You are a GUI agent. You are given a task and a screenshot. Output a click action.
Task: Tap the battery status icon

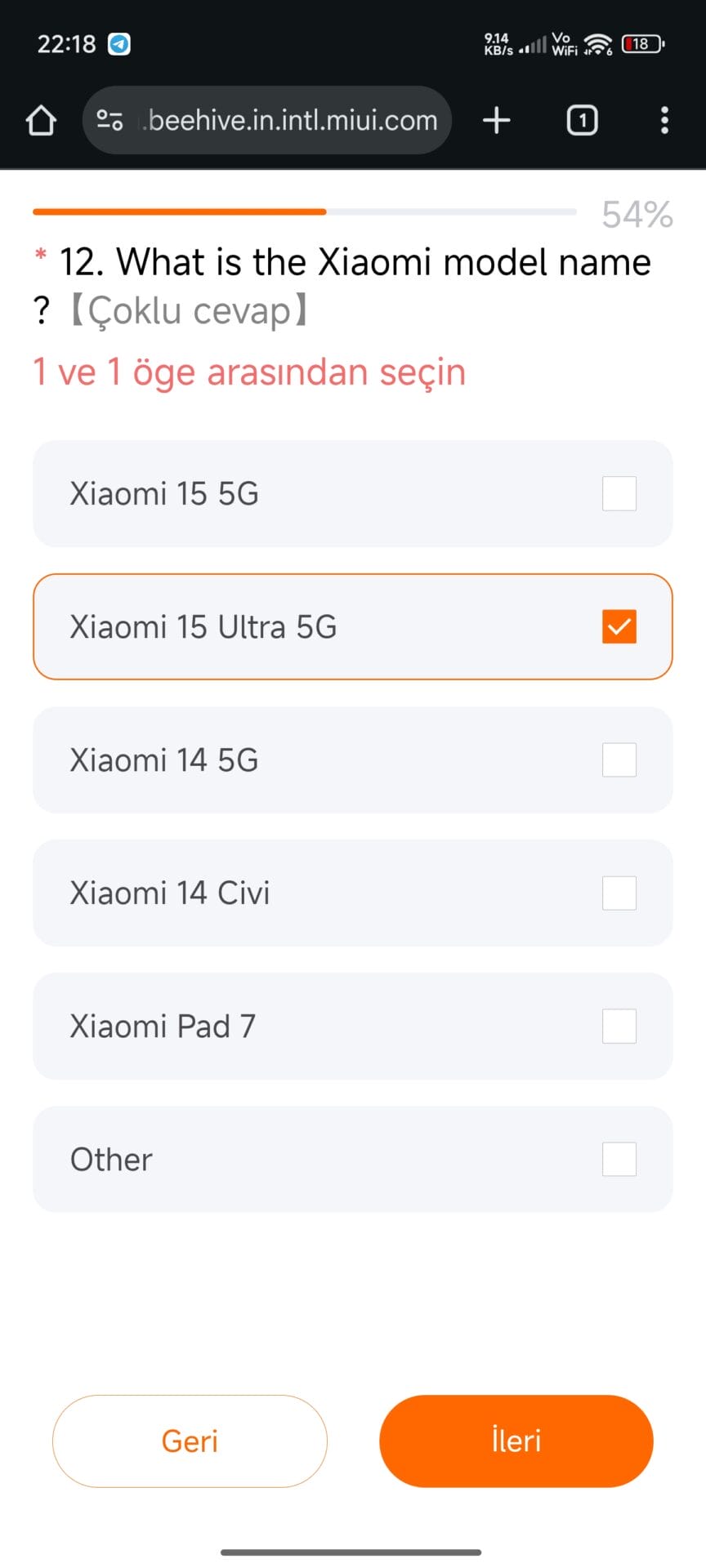coord(642,44)
